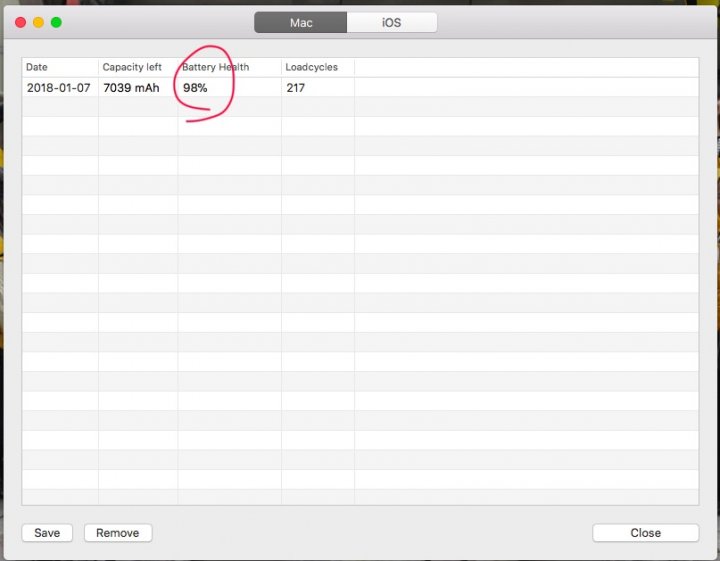The width and height of the screenshot is (720, 561).
Task: Close window with red traffic light button
Action: pyautogui.click(x=20, y=22)
